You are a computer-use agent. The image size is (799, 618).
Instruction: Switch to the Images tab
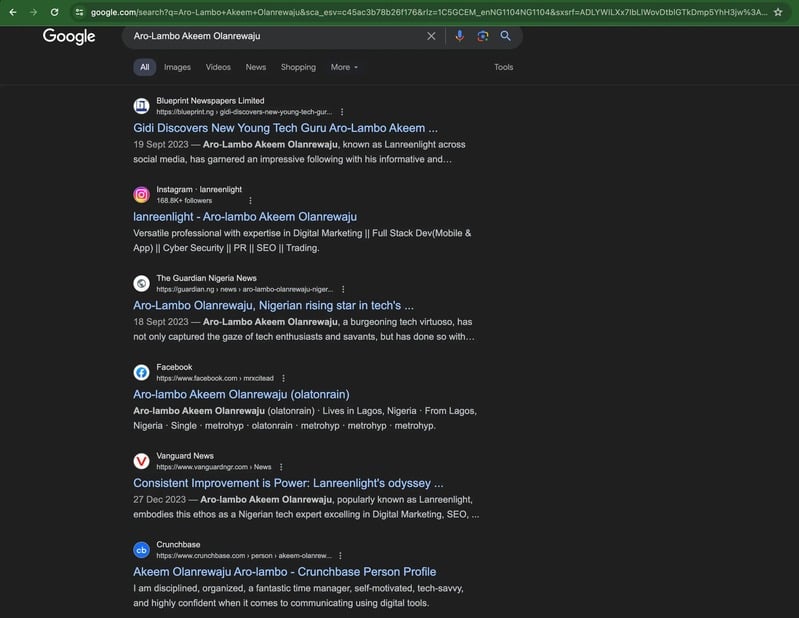tap(177, 67)
